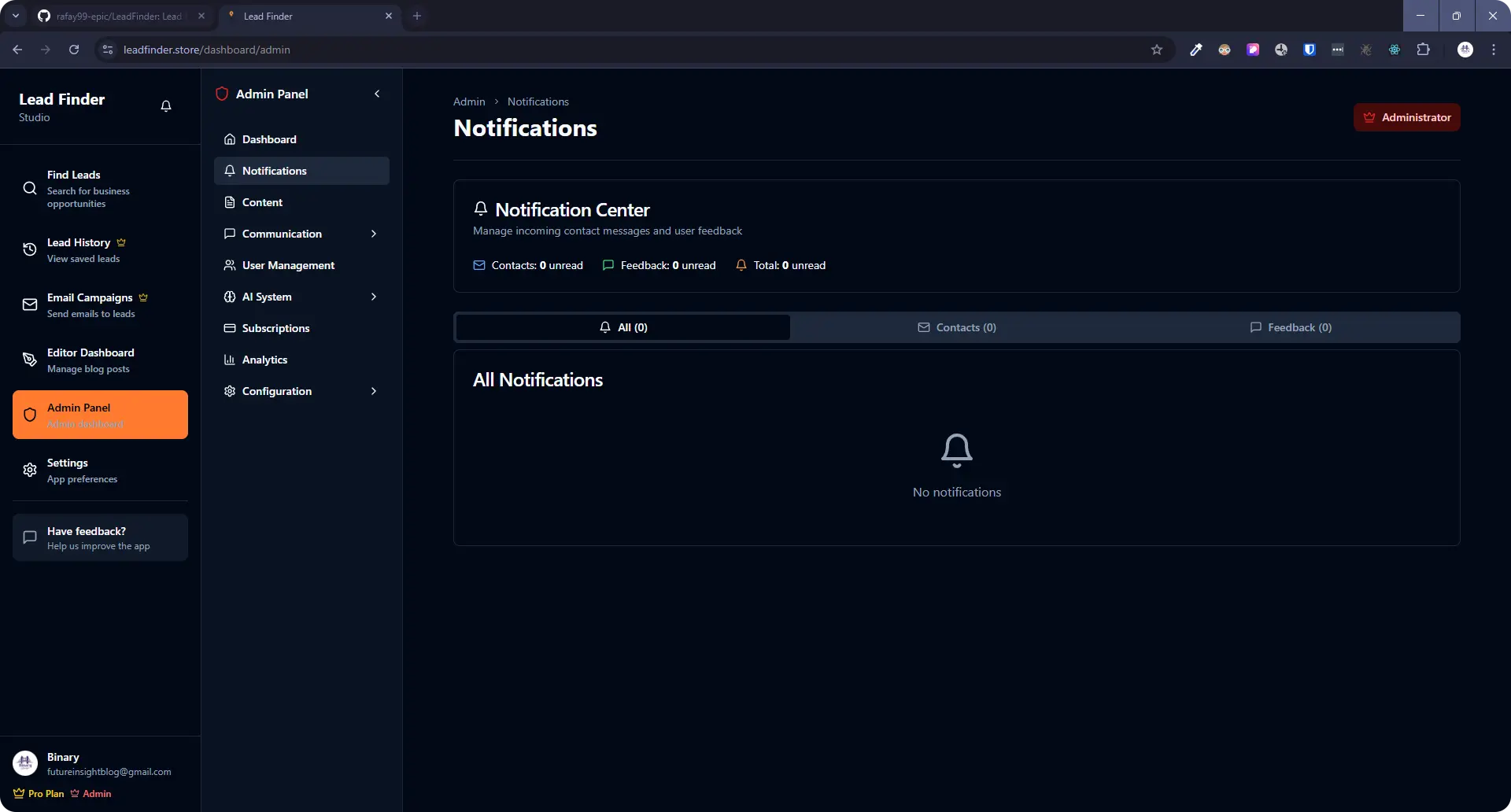Switch to the LeadFinder GitHub tab

point(122,16)
